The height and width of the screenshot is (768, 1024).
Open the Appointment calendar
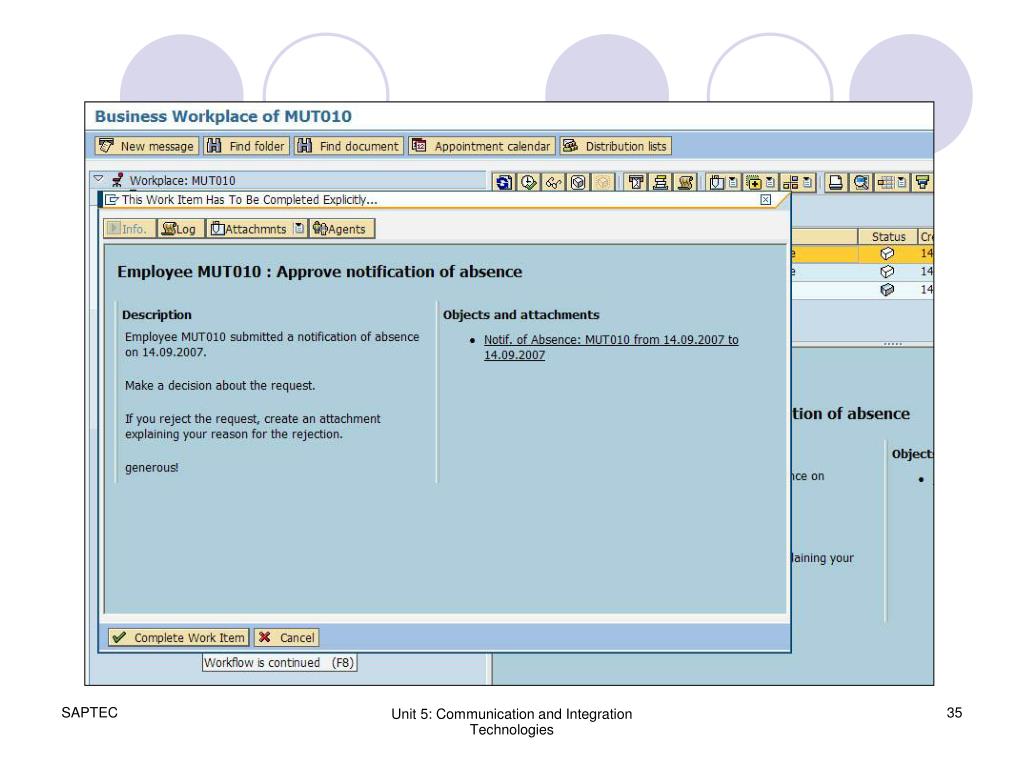tap(482, 146)
